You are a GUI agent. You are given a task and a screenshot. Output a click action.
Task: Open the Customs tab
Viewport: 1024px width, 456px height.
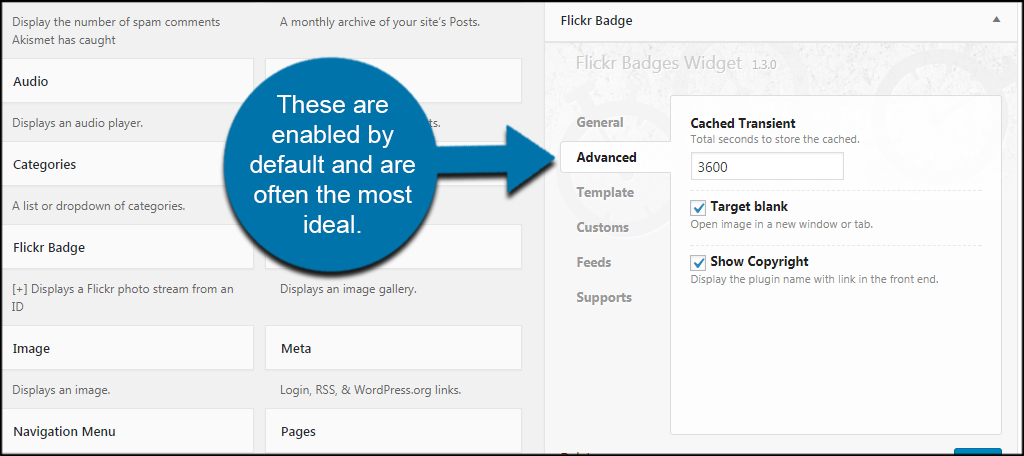click(x=602, y=227)
